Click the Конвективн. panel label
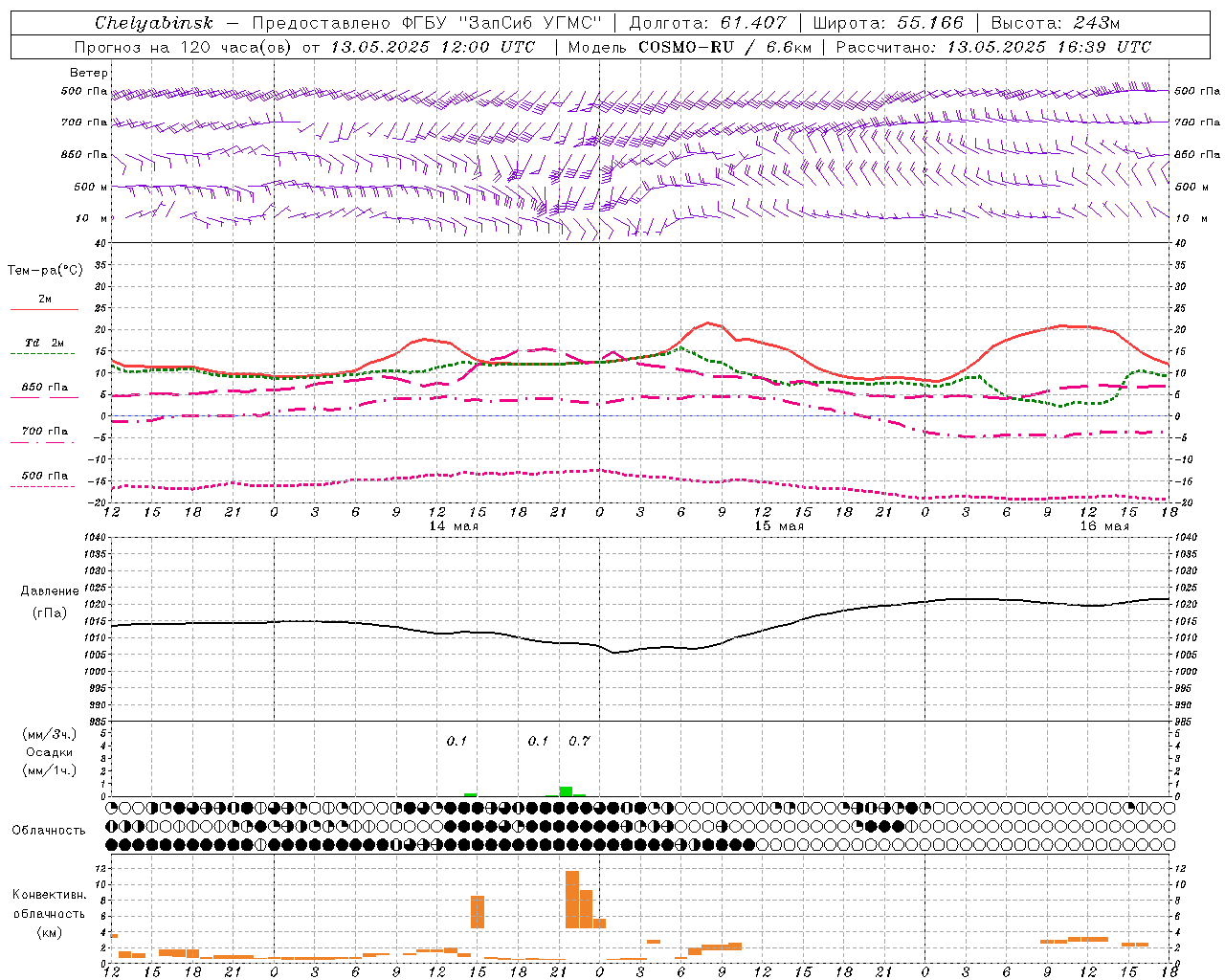This screenshot has height=980, width=1225. pos(50,895)
